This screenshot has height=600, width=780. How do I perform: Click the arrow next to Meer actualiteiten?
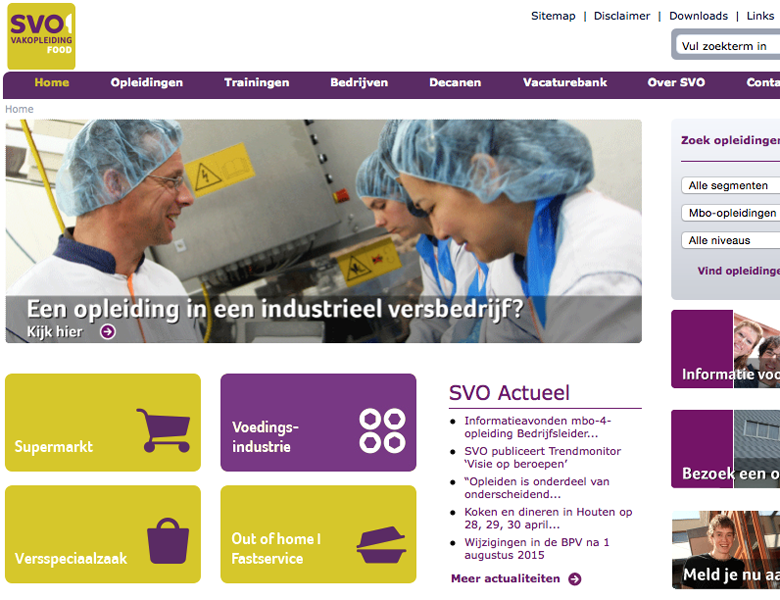coord(575,579)
